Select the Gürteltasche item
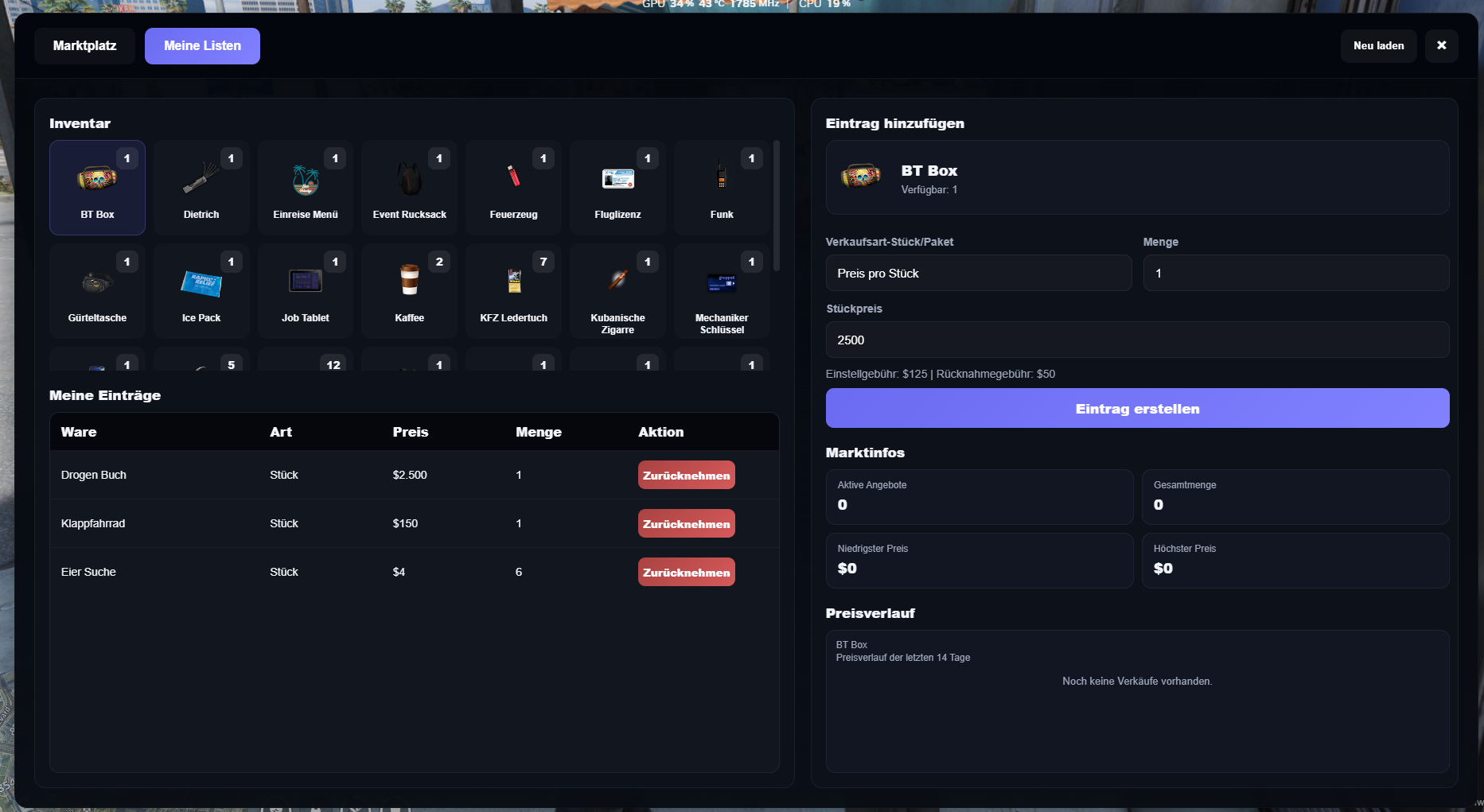 point(97,291)
